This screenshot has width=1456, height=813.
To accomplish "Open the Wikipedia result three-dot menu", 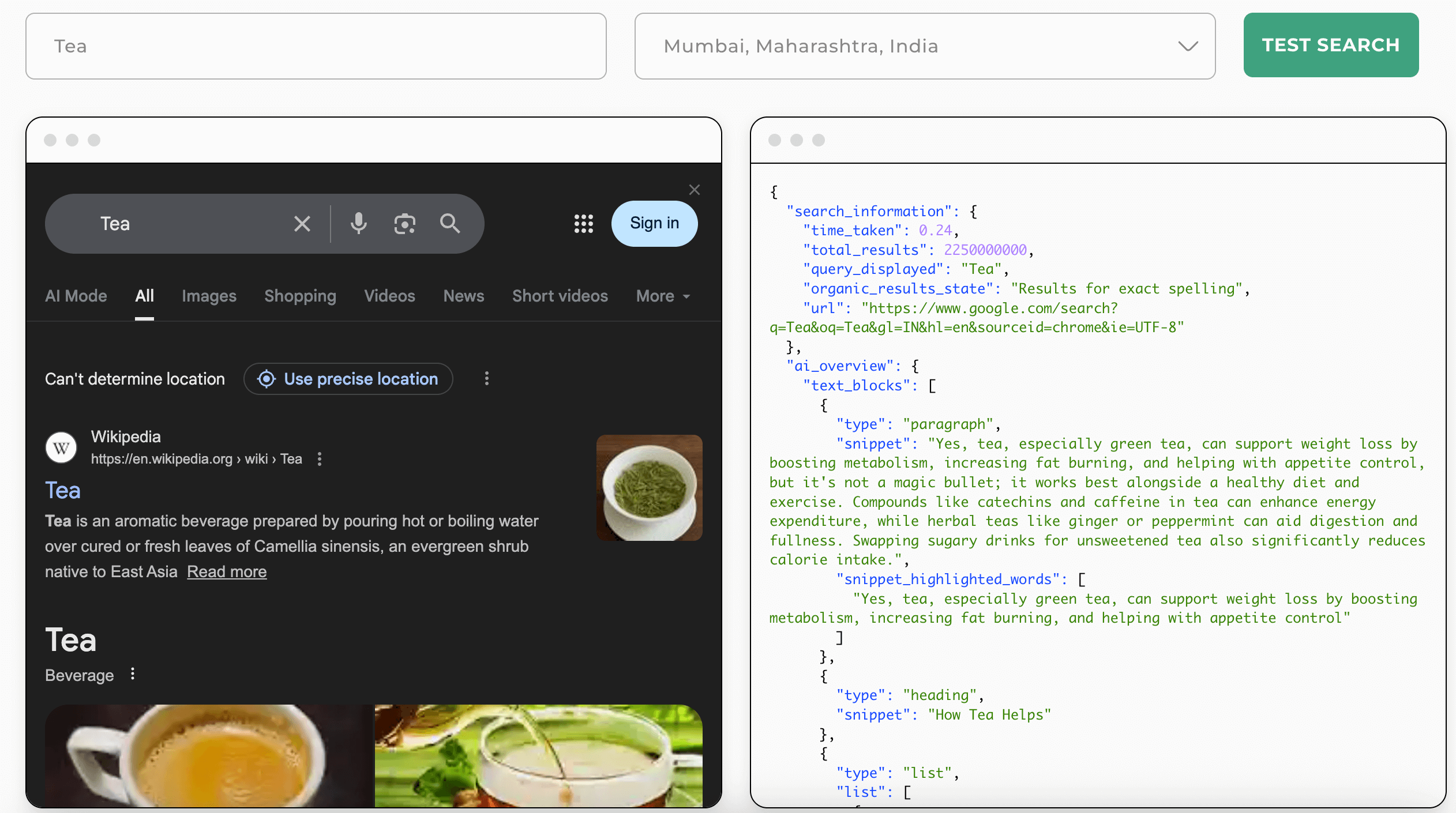I will pos(320,460).
